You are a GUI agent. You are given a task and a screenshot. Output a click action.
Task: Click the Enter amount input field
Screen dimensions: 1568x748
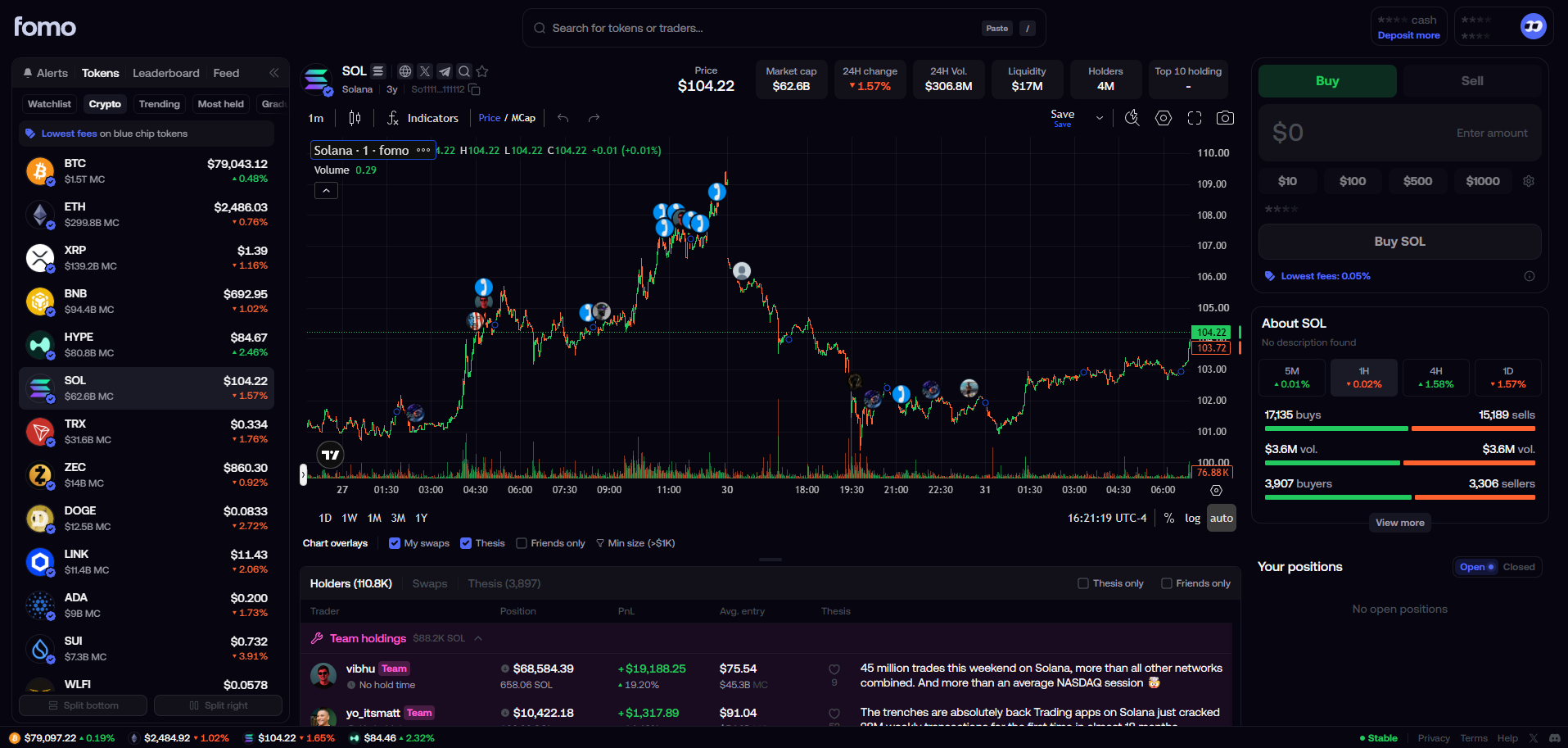click(1400, 133)
